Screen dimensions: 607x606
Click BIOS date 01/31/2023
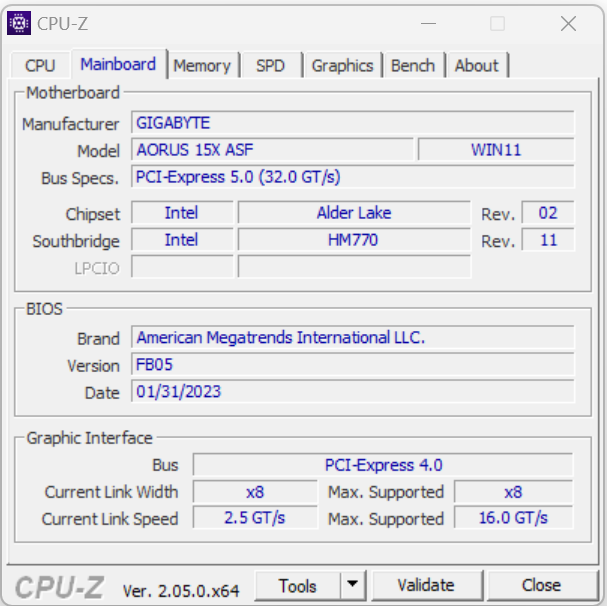(x=353, y=391)
